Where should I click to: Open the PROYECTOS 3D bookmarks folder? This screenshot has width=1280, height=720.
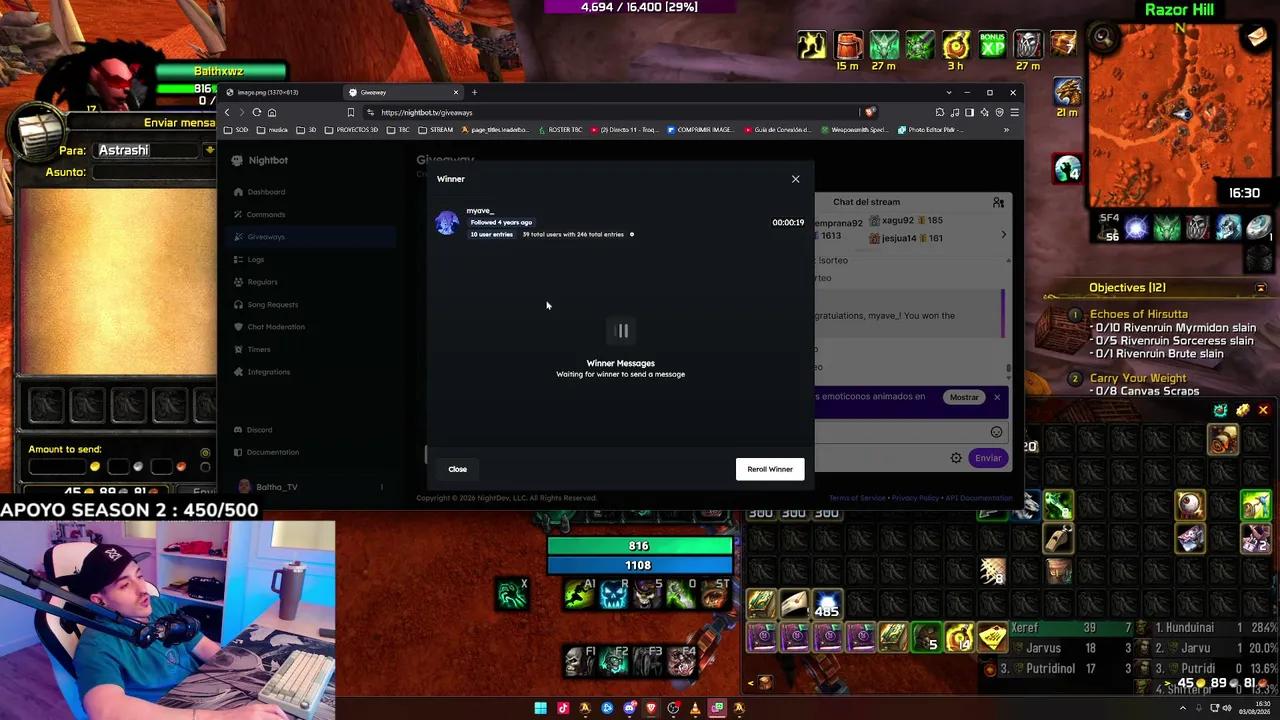[351, 130]
